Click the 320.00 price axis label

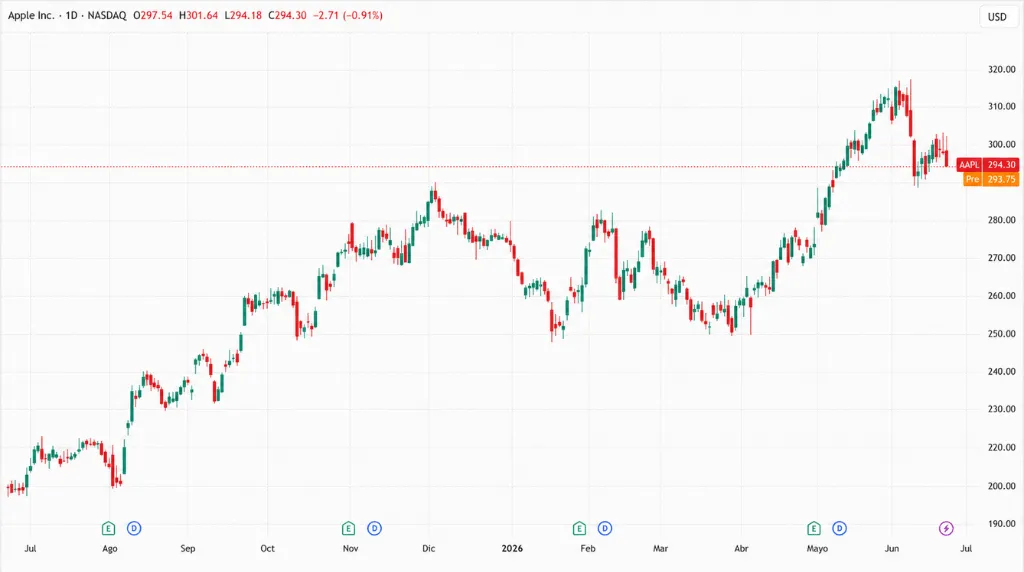coord(1001,69)
